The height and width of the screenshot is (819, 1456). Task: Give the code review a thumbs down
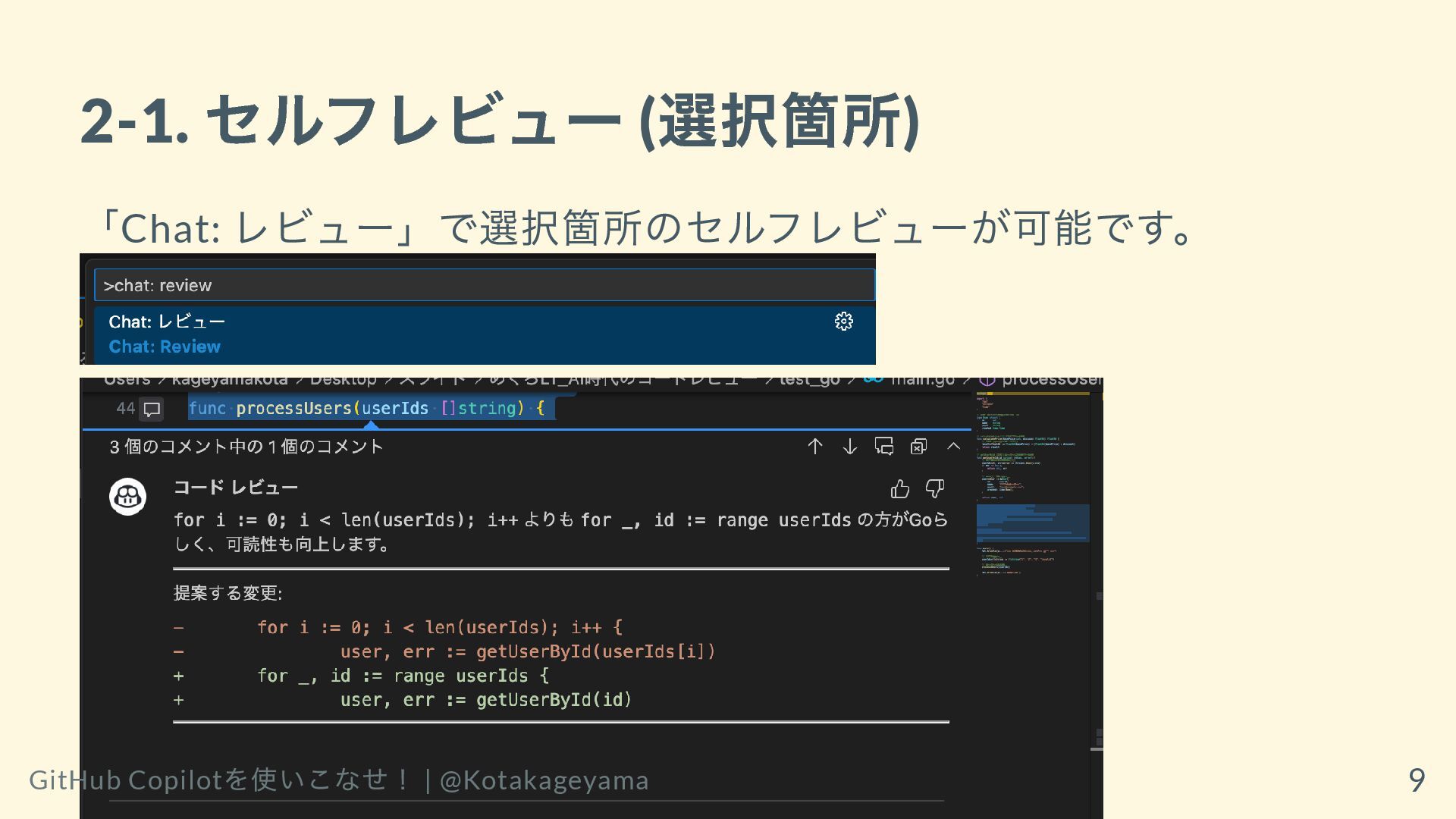coord(935,489)
